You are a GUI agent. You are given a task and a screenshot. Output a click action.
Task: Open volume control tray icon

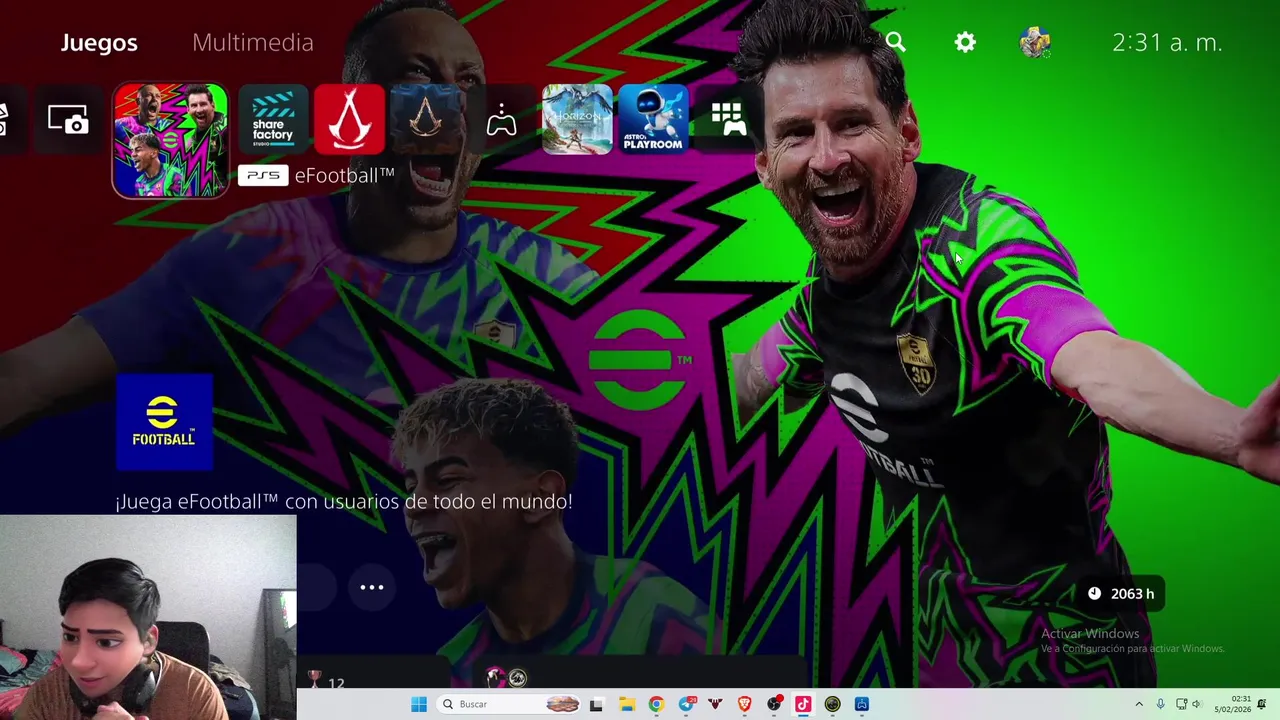coord(1196,704)
